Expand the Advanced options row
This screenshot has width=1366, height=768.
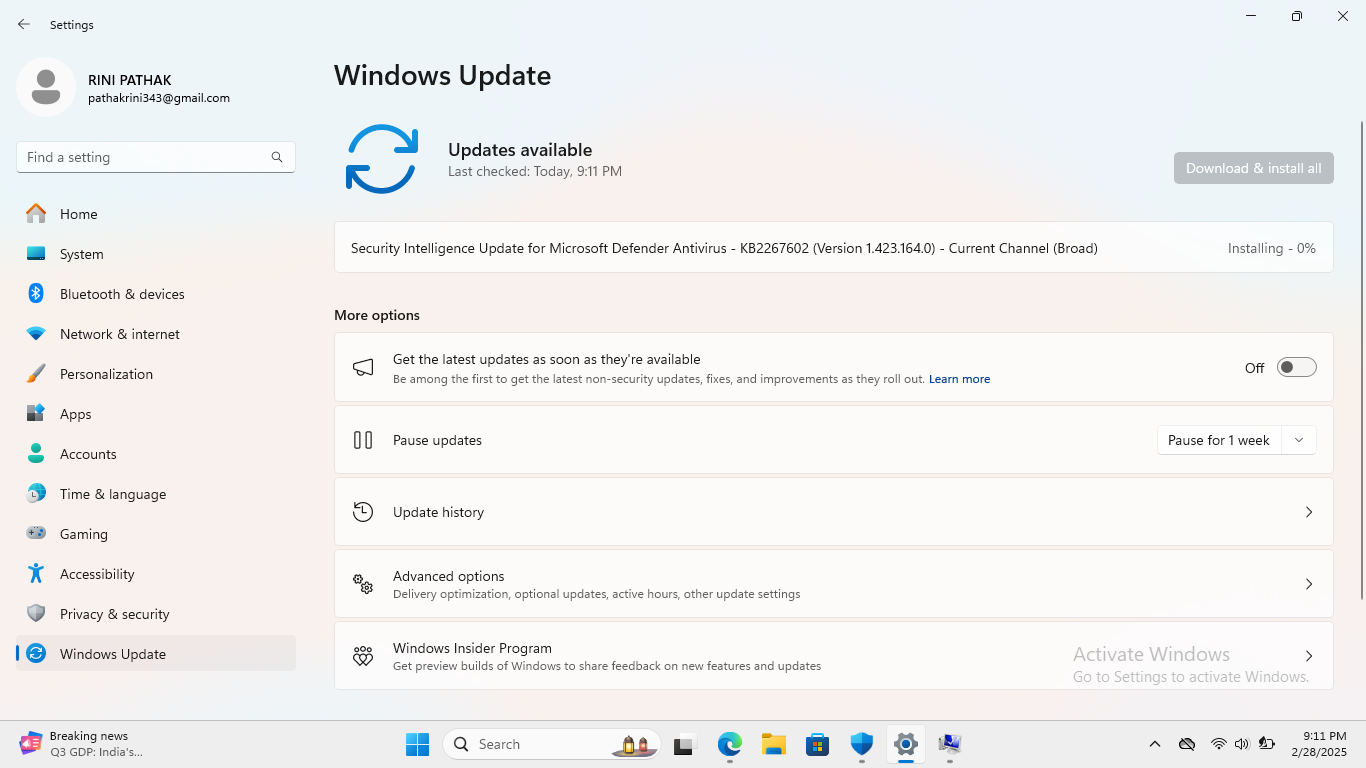point(1308,583)
